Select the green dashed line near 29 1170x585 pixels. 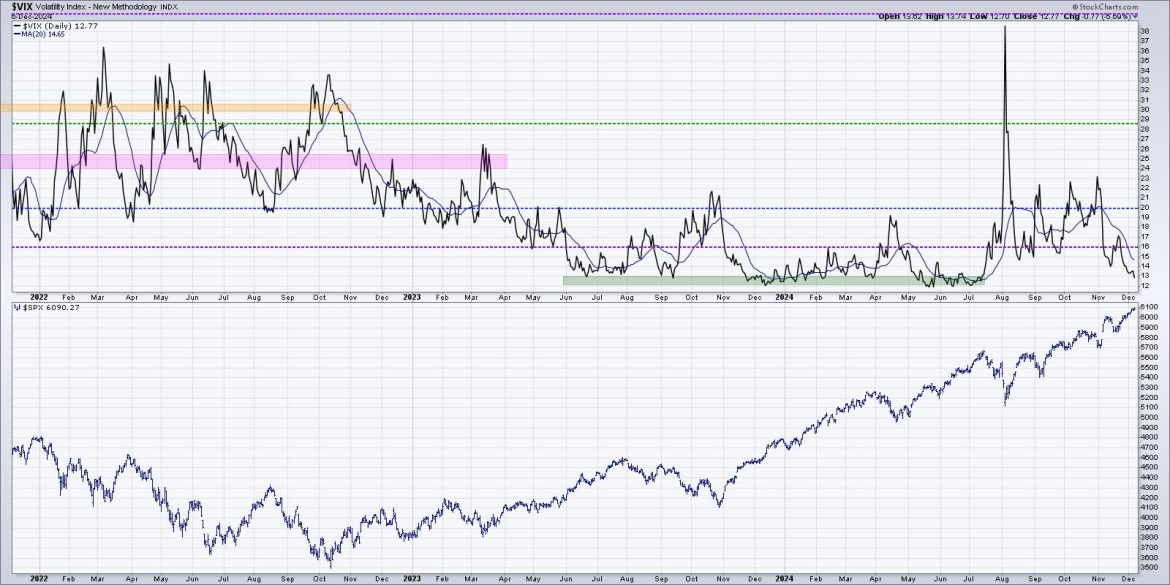(x=600, y=124)
